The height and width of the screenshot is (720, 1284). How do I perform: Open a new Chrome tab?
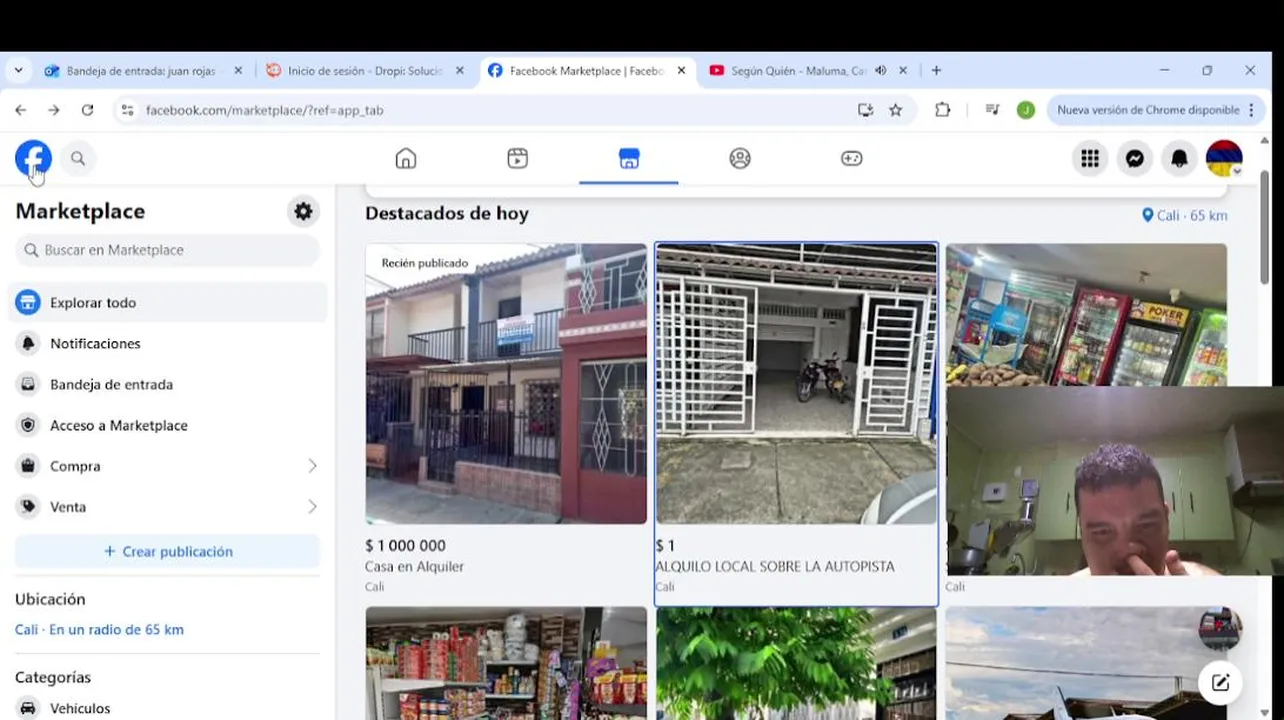[x=936, y=71]
